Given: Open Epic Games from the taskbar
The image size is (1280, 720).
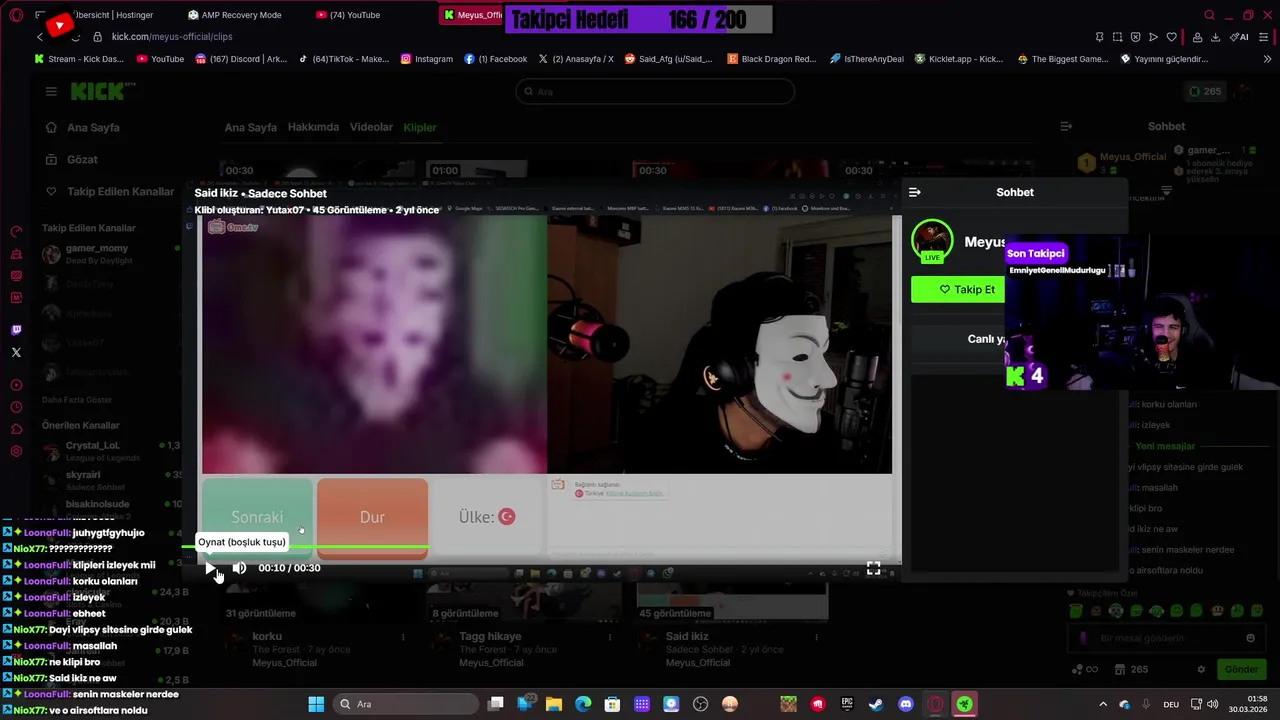Looking at the screenshot, I should tap(847, 704).
